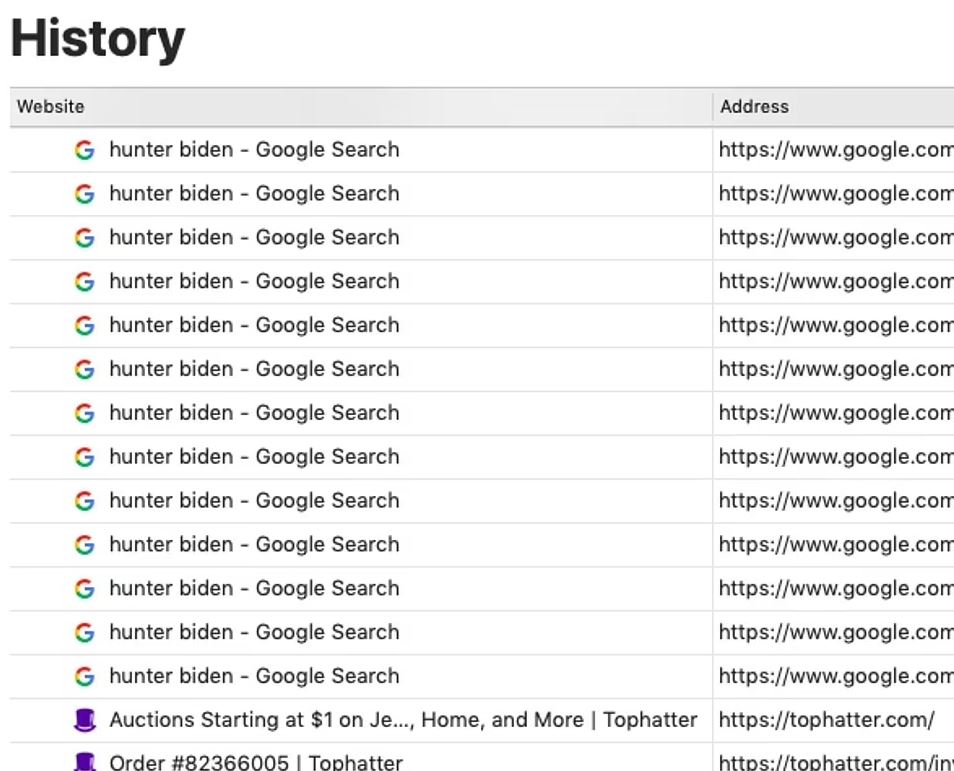954x771 pixels.
Task: Select the google.com address in the first row
Action: 834,150
